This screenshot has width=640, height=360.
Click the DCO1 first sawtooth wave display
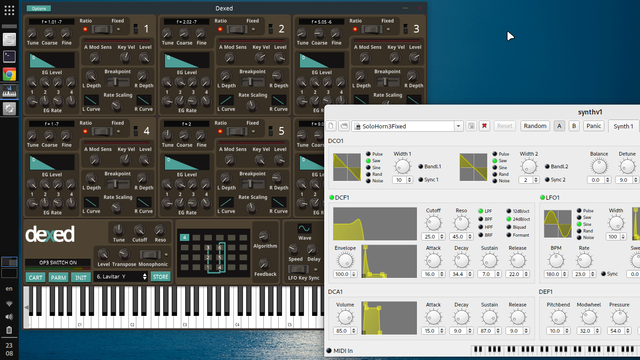point(347,167)
